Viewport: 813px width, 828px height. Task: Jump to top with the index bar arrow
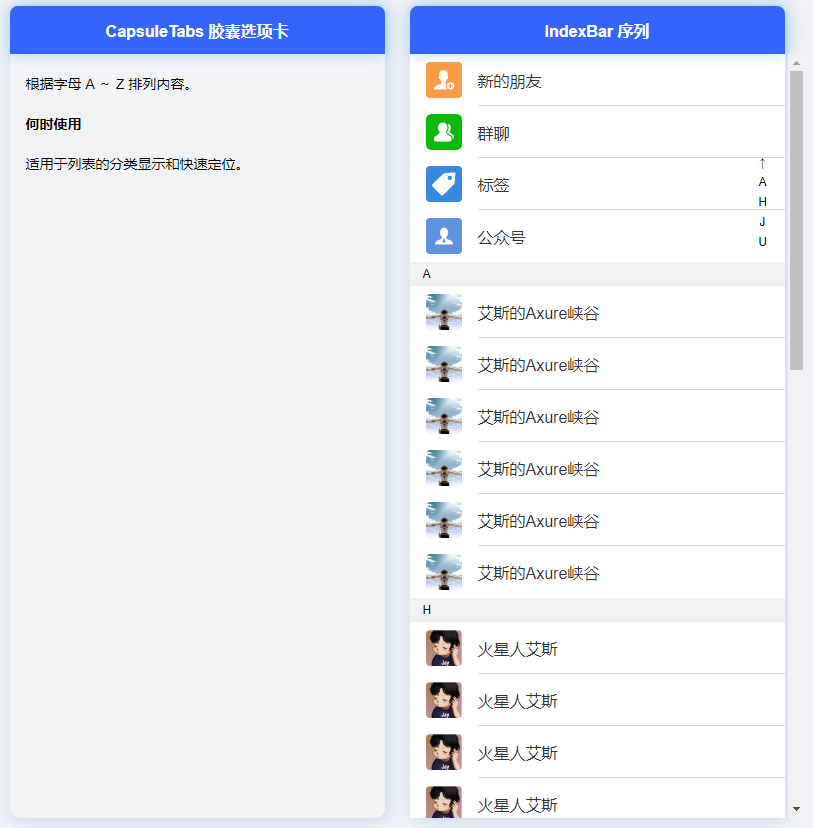click(x=762, y=163)
